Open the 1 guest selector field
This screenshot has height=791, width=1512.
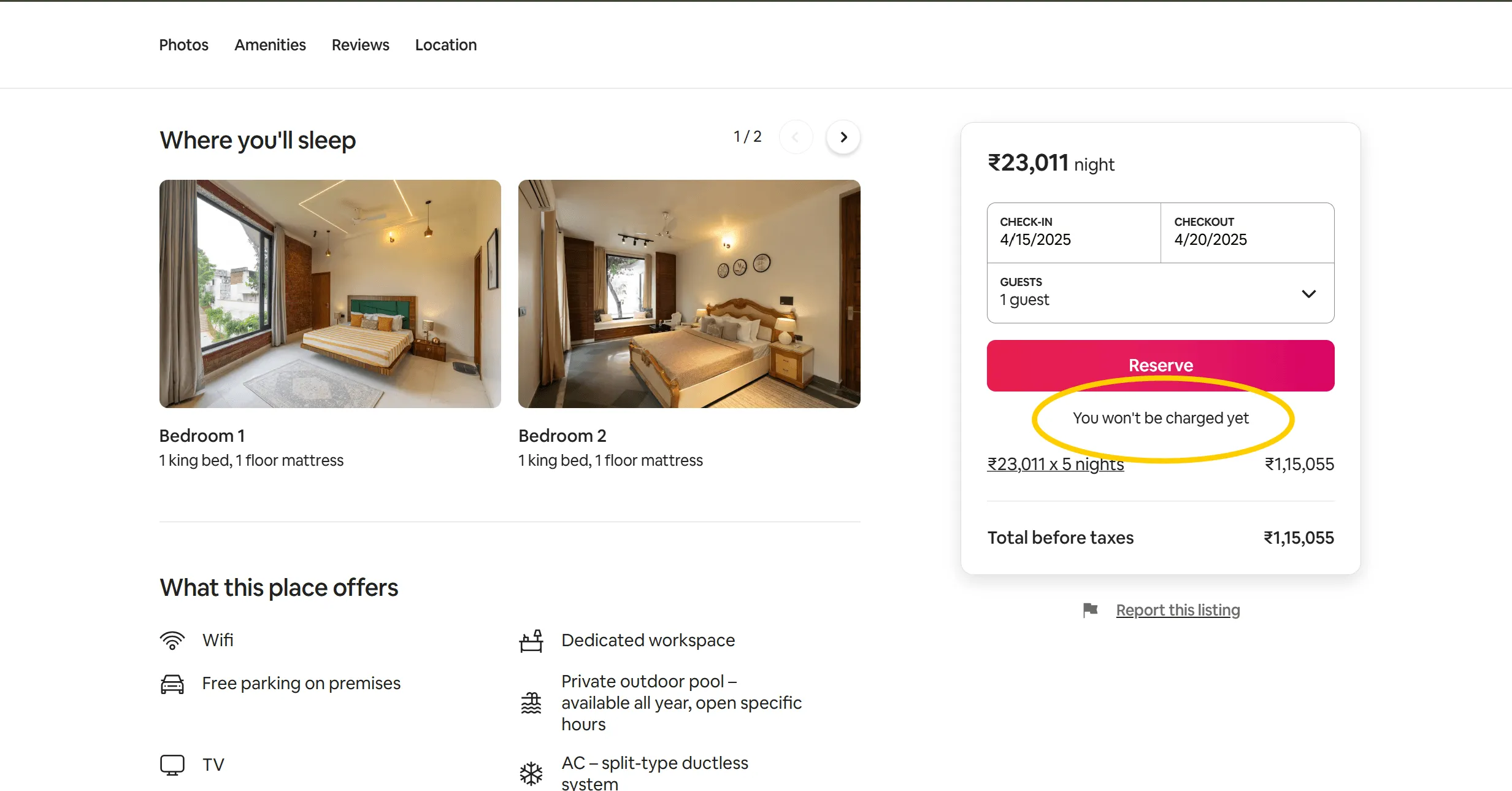pyautogui.click(x=1161, y=293)
